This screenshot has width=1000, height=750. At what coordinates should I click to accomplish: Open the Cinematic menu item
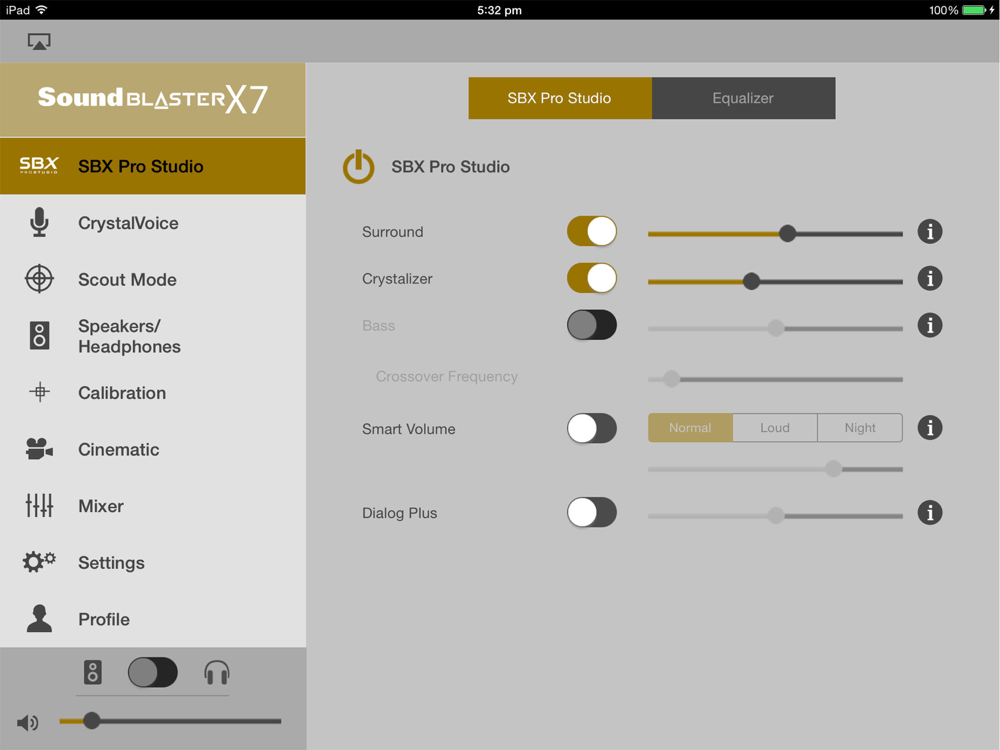point(152,449)
